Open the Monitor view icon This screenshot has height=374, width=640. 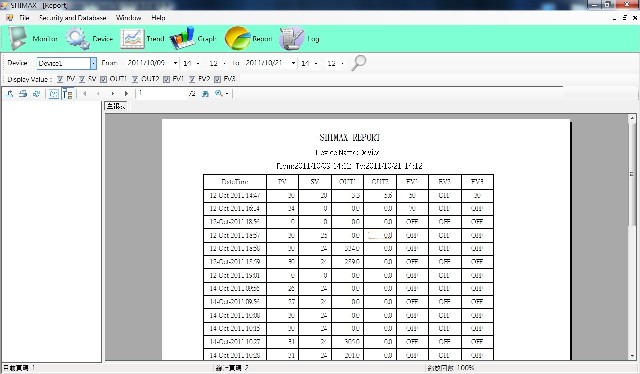pos(18,38)
